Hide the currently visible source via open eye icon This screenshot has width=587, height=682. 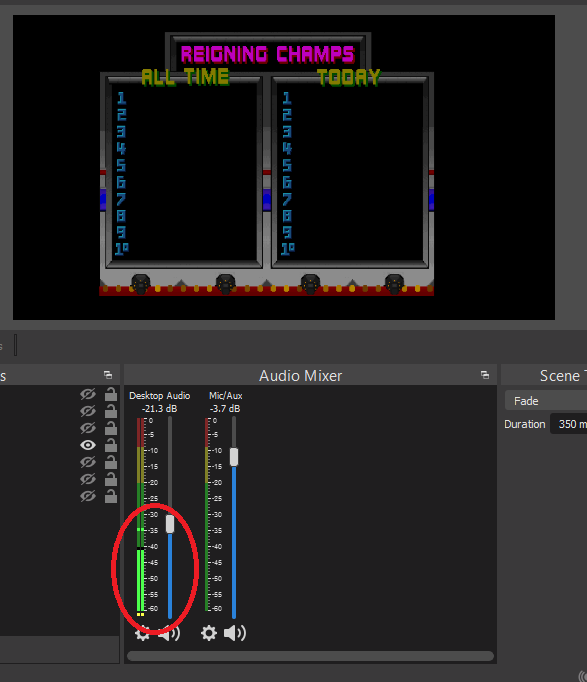tap(88, 445)
